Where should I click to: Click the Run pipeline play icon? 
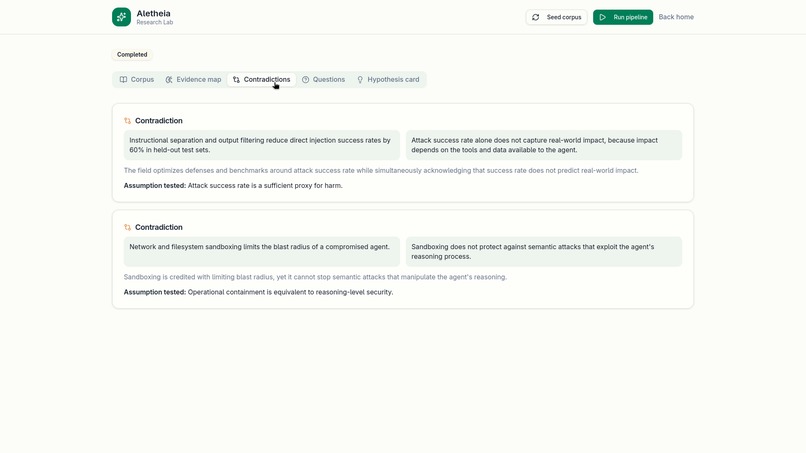602,17
